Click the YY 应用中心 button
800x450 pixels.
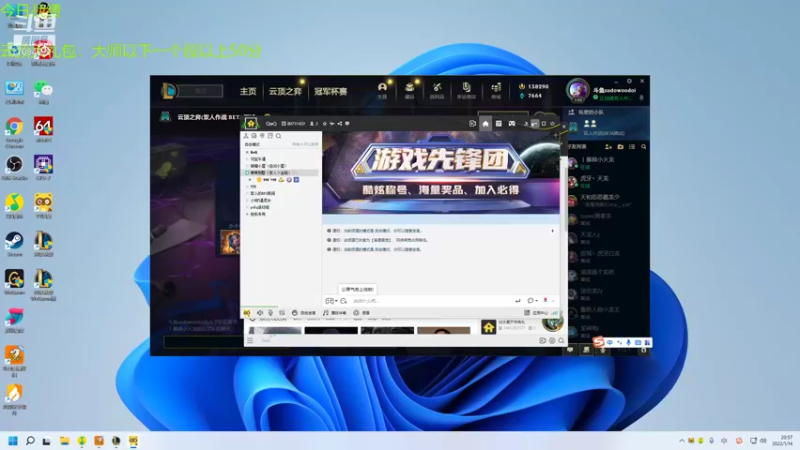point(536,313)
